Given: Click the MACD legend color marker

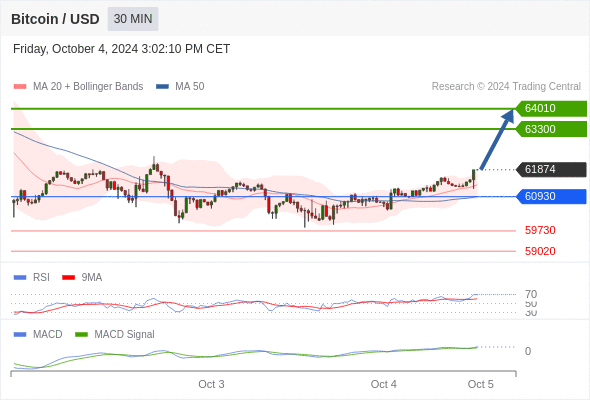Looking at the screenshot, I should pyautogui.click(x=20, y=334).
